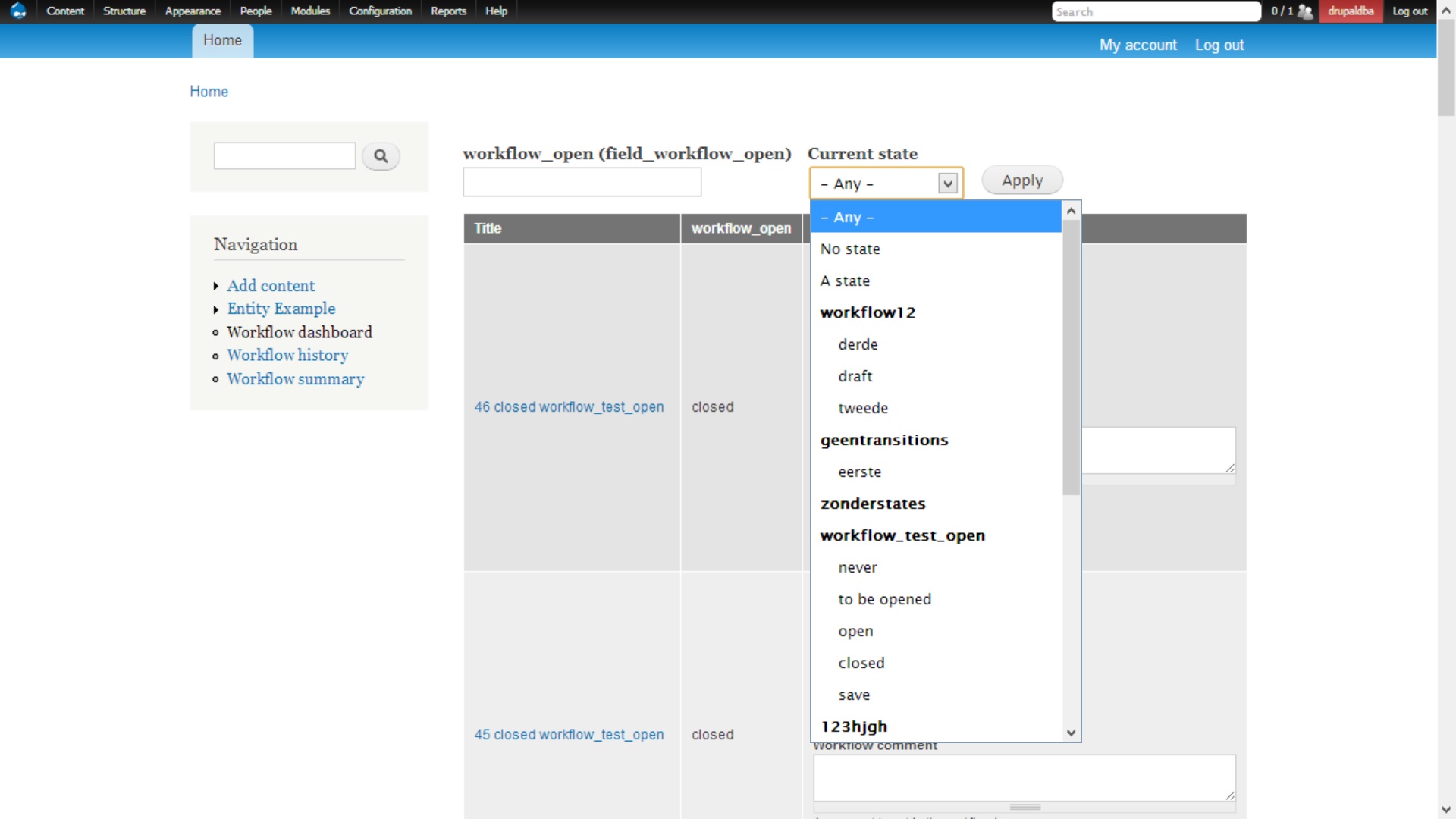Select the "draft" state under workflow12
Screen dimensions: 1456x819
pos(855,375)
